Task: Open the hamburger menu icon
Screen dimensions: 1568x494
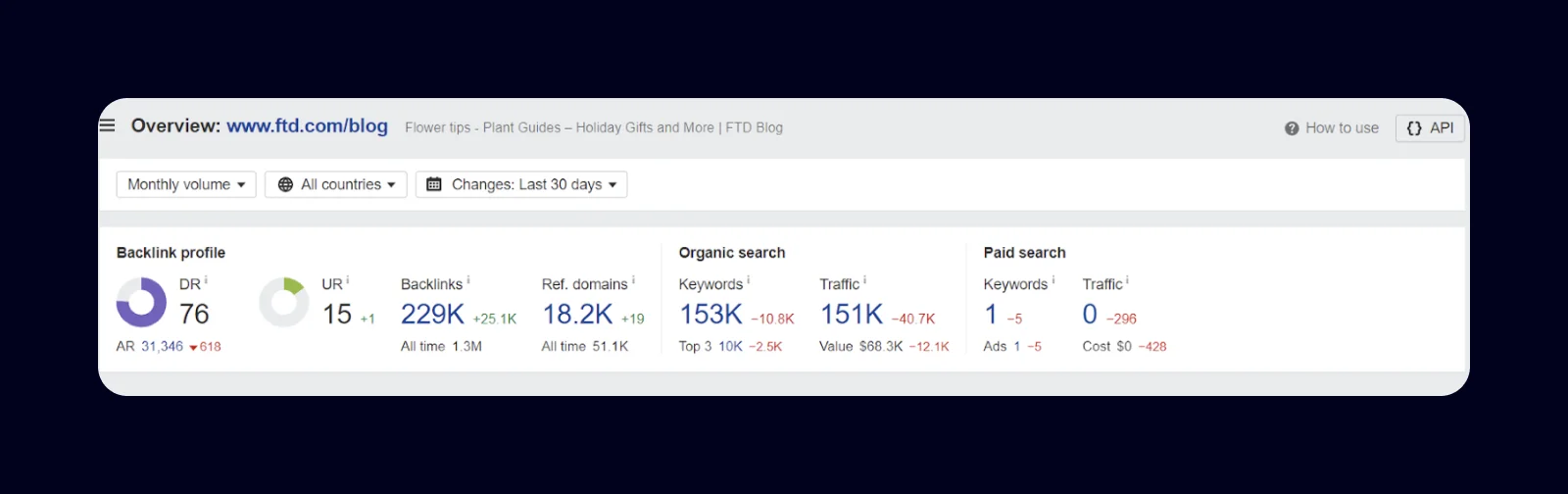Action: (108, 125)
